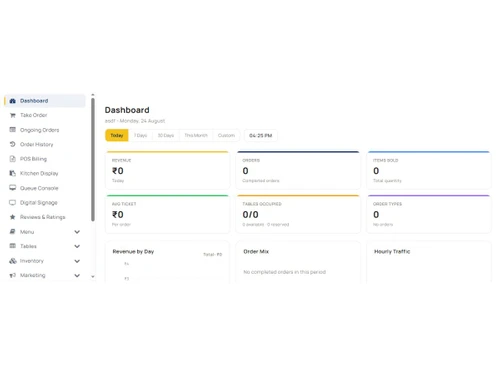The height and width of the screenshot is (375, 500).
Task: Open Queue Console from sidebar
Action: click(x=44, y=188)
